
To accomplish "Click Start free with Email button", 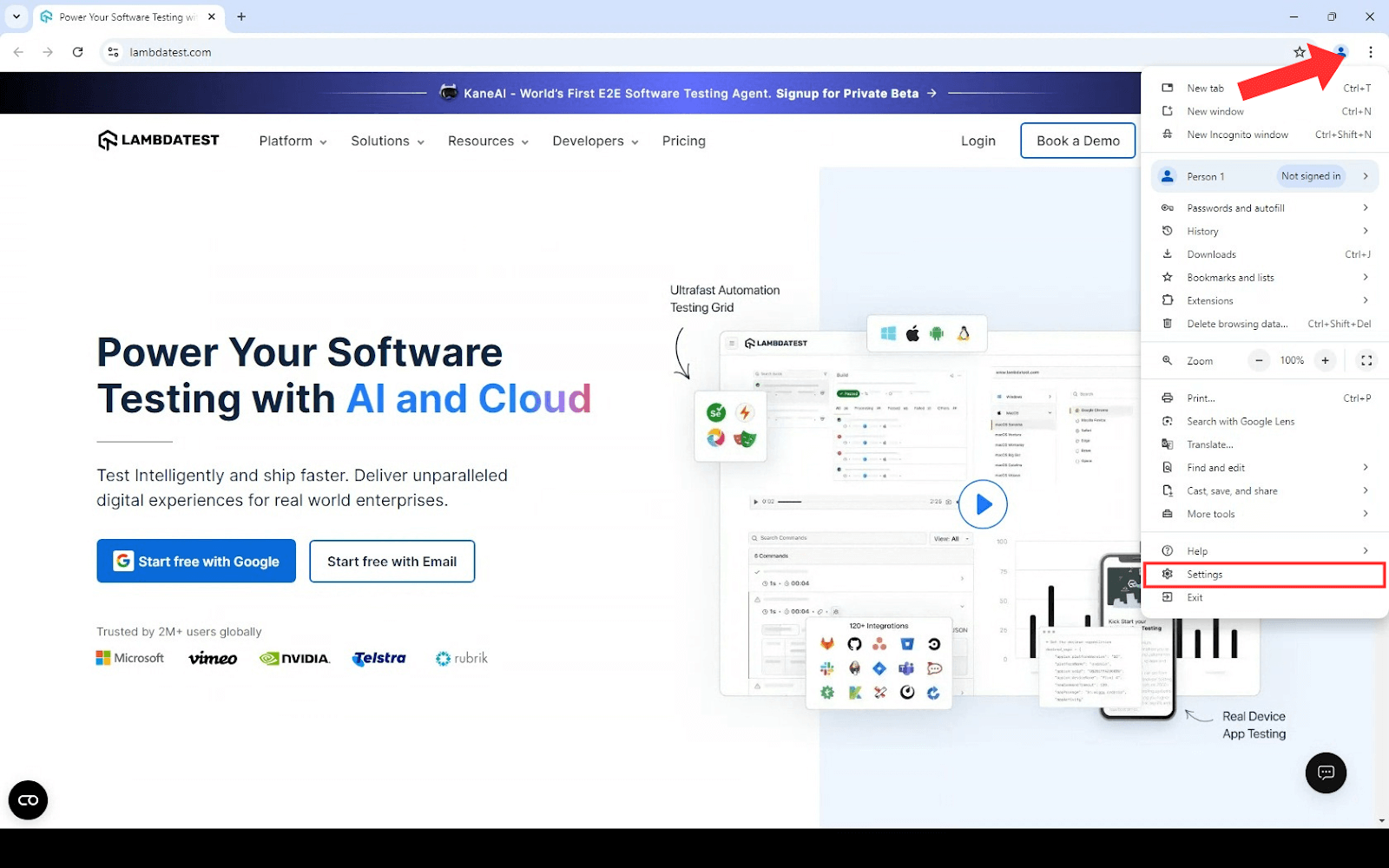I will pos(392,562).
